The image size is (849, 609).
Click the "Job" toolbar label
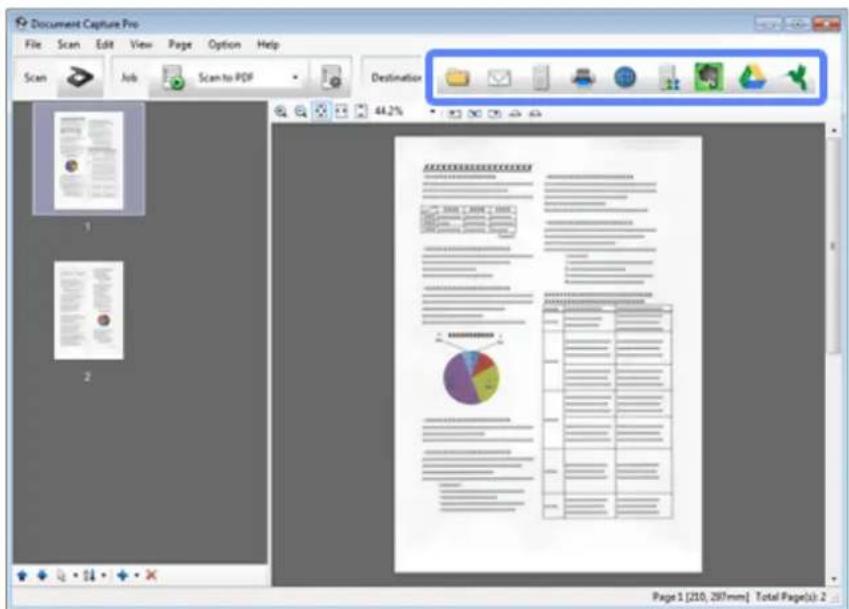[x=129, y=78]
